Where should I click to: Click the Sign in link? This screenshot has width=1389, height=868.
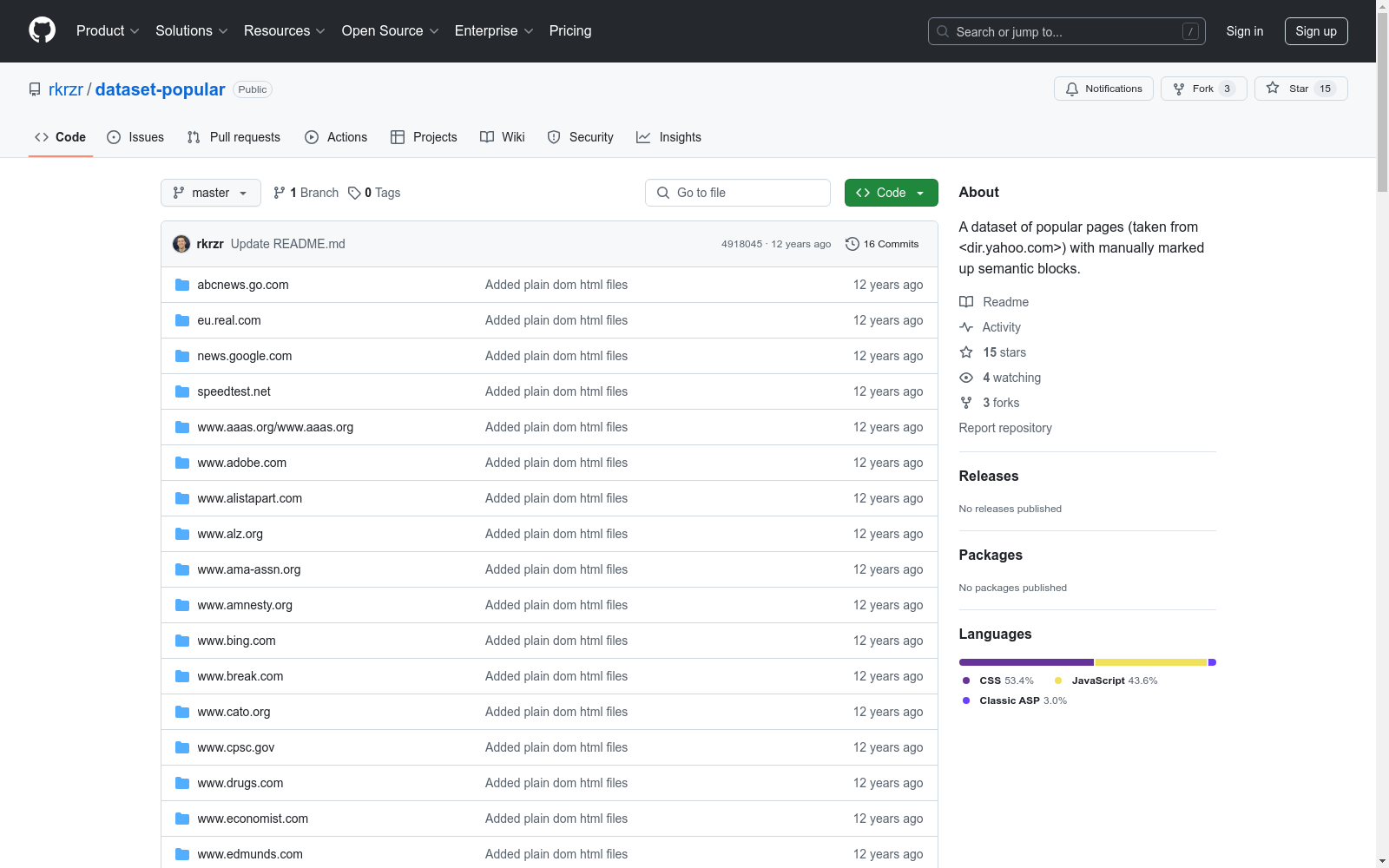(1245, 31)
